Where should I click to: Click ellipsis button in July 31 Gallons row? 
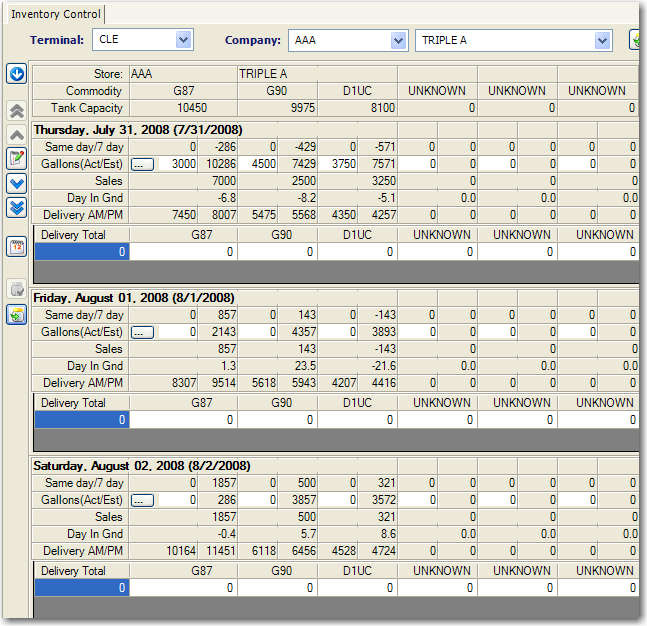pyautogui.click(x=143, y=164)
